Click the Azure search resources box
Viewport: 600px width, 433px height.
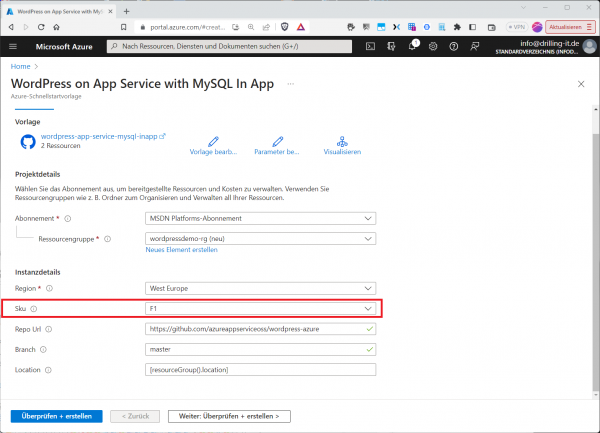229,46
